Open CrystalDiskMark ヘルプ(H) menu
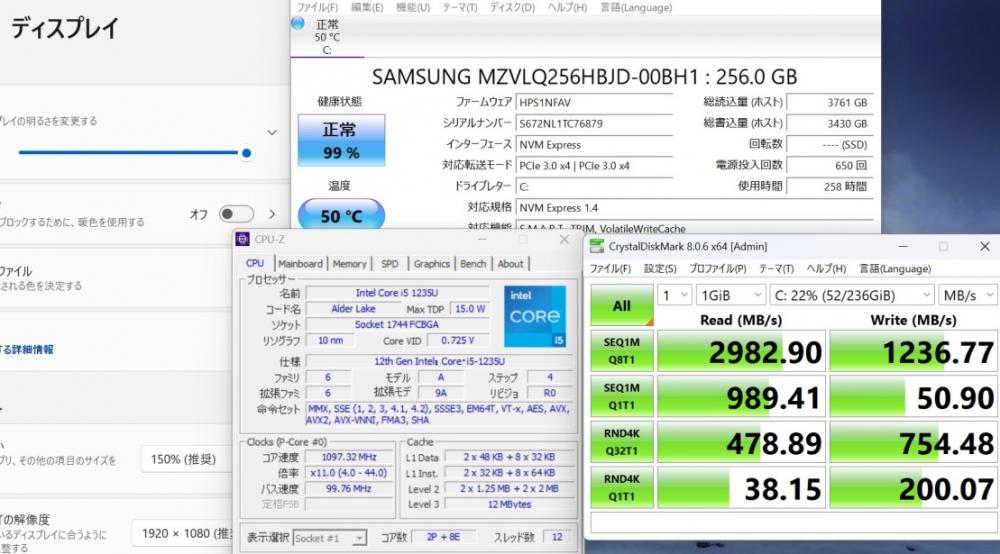1000x554 pixels. [827, 268]
